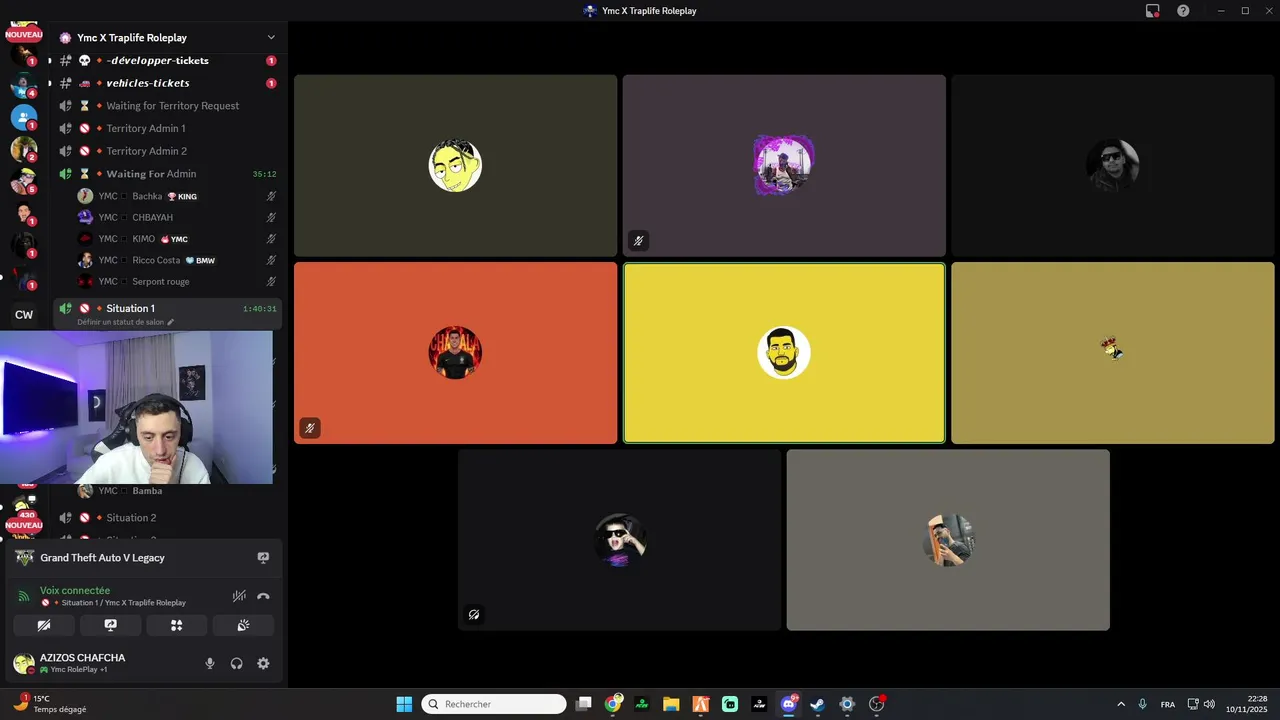The image size is (1280, 720).
Task: Open AZIZOS CHAFCHA user profile panel
Action: (82, 663)
